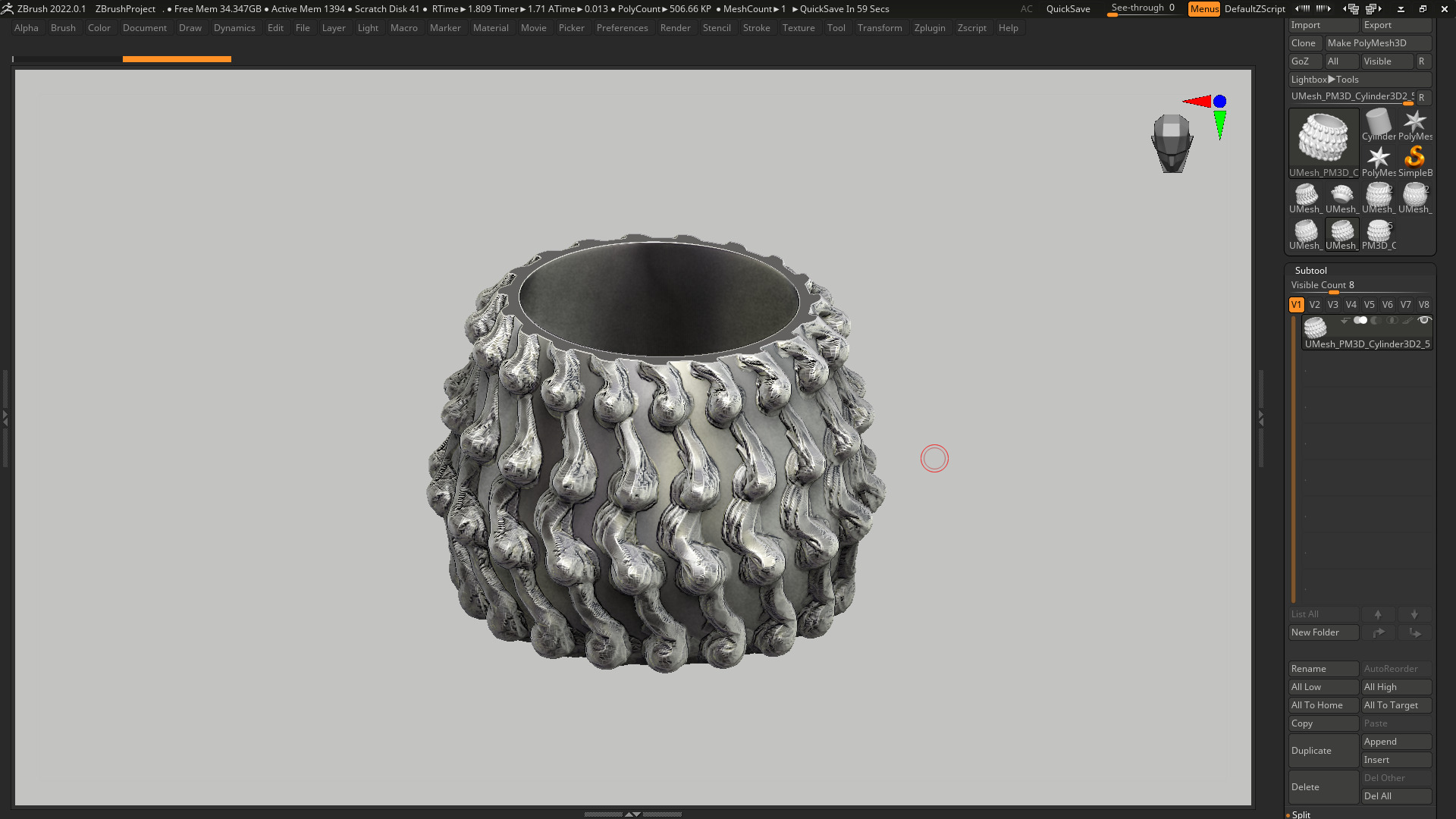Image resolution: width=1456 pixels, height=819 pixels.
Task: Adjust the UMesh_PM3D_Cylinder3D2 tool selection slider
Action: 1352,97
